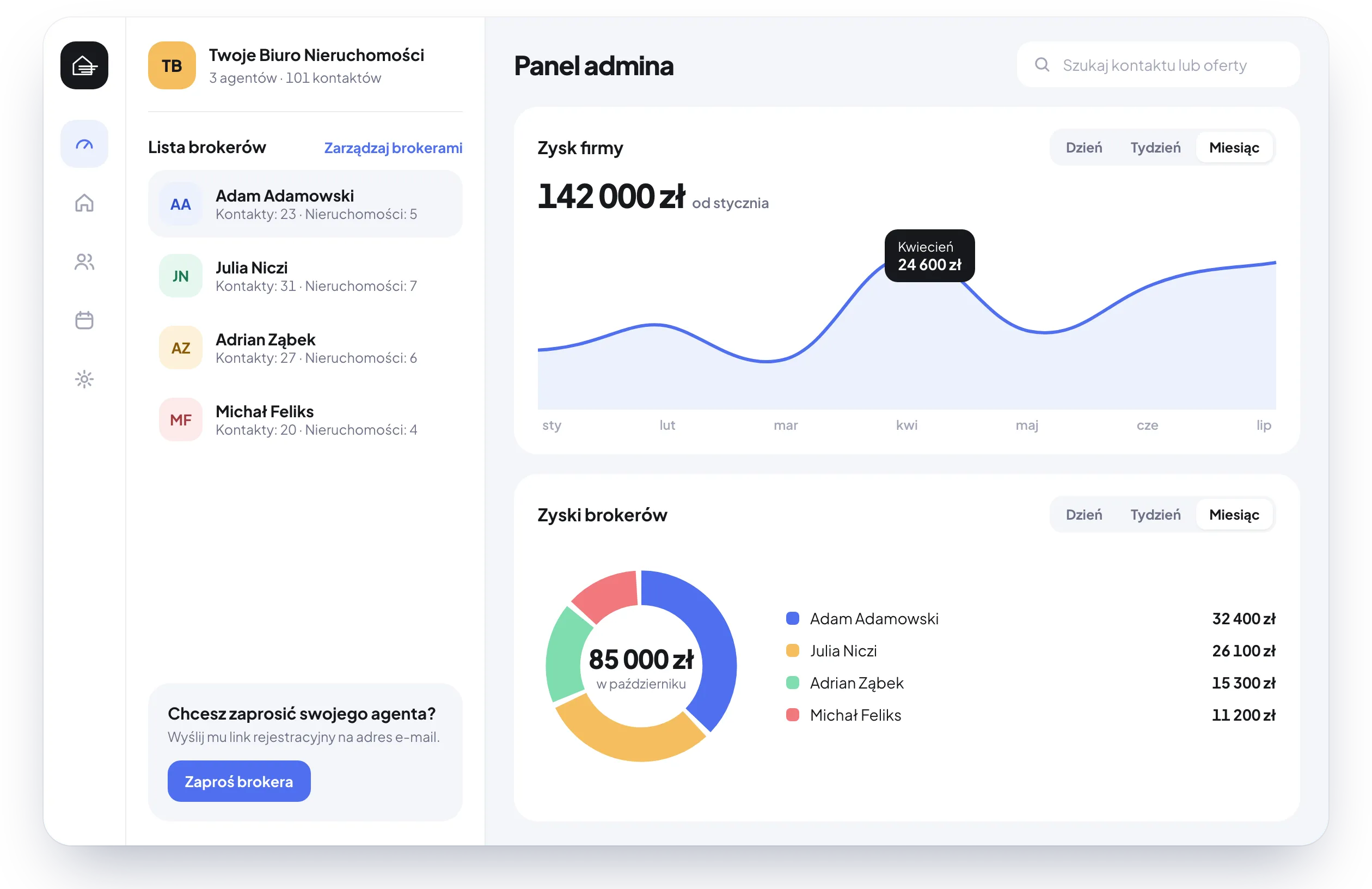
Task: Click the JN avatar badge
Action: click(180, 276)
